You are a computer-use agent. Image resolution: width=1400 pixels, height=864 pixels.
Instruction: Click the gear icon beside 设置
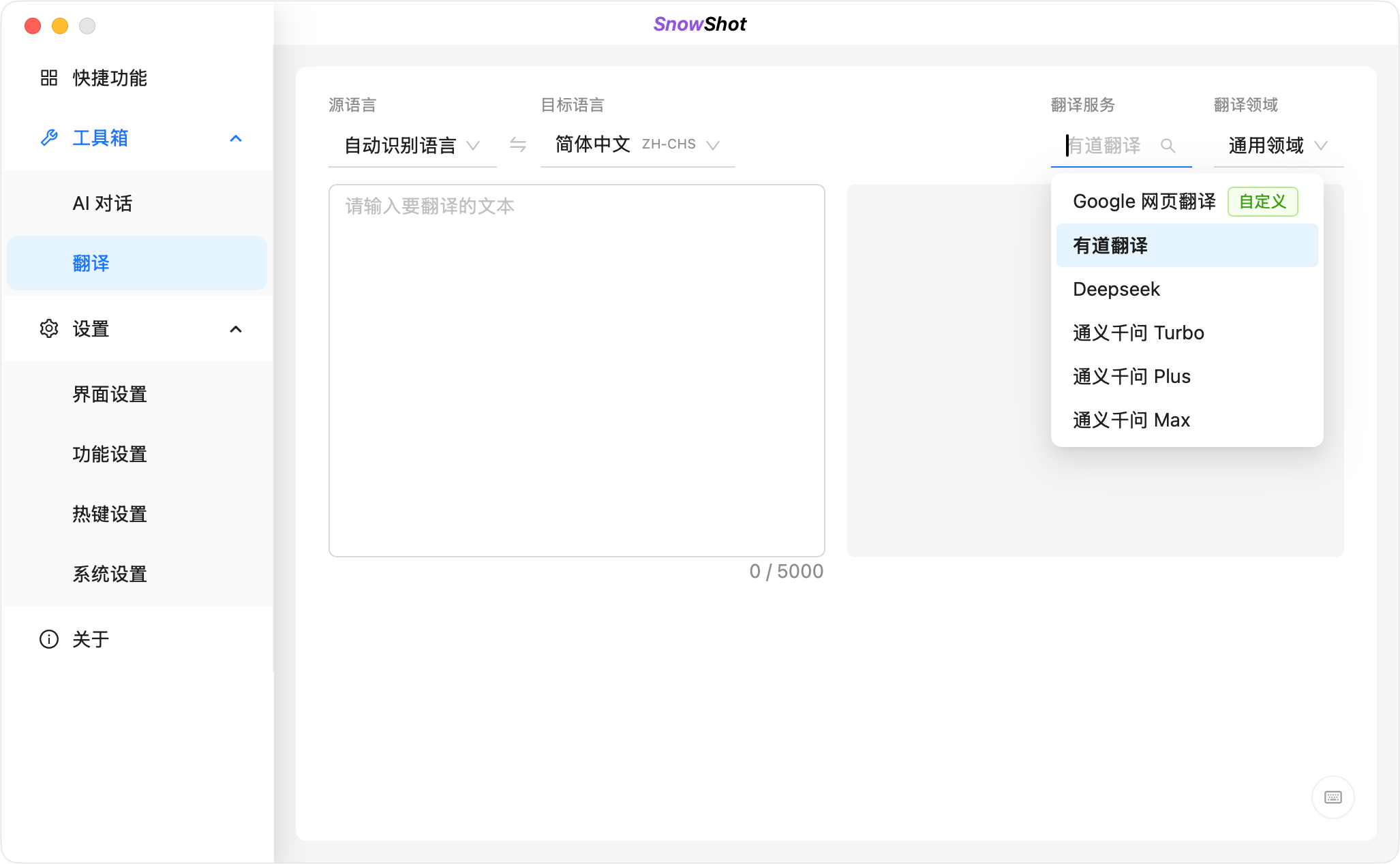(49, 328)
